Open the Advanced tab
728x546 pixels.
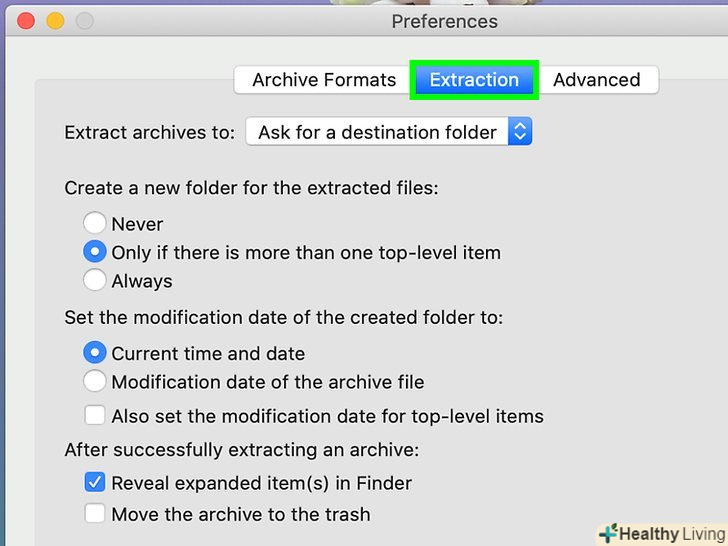tap(596, 80)
